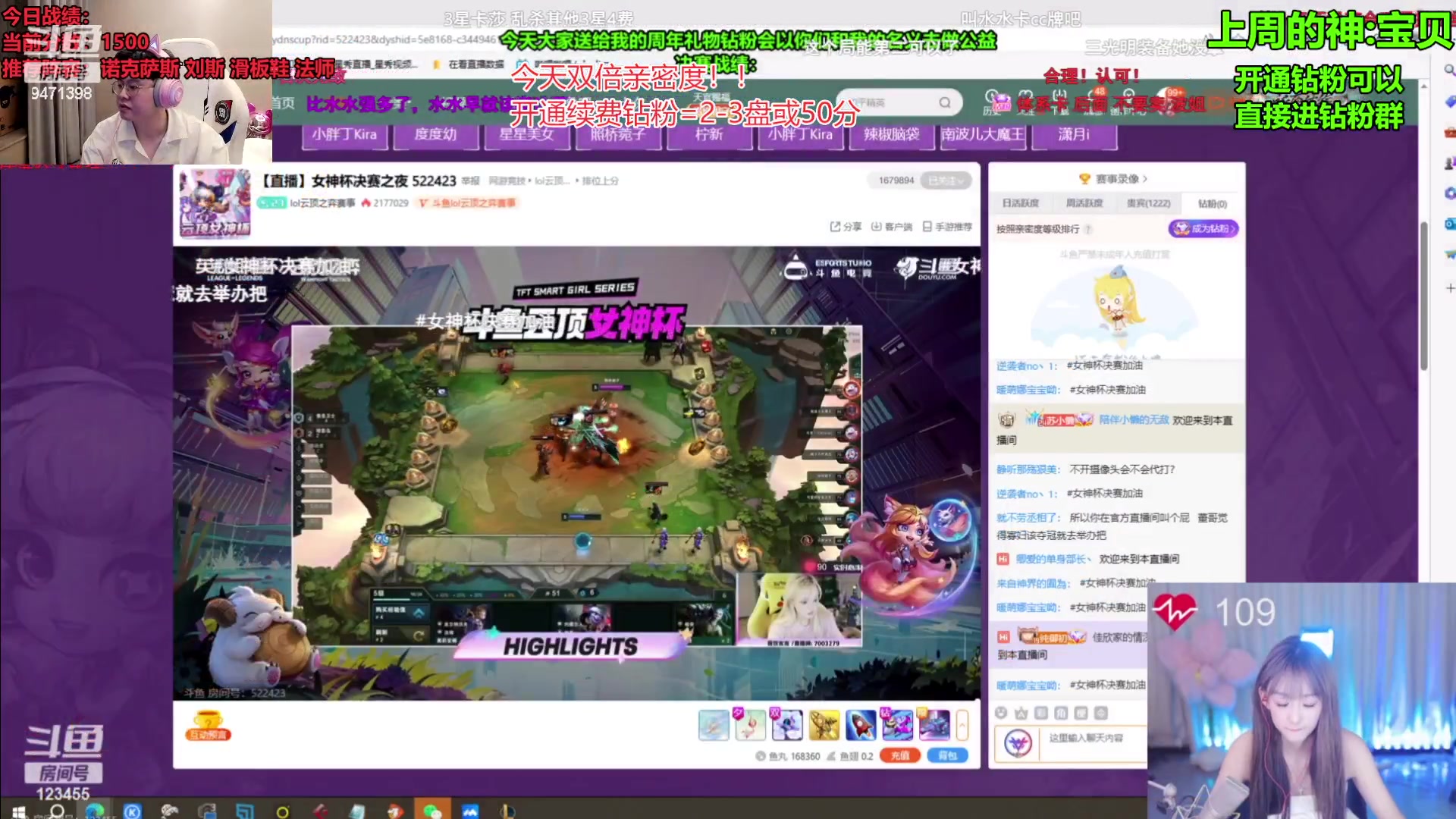The height and width of the screenshot is (819, 1456).
Task: Open 手游推荐 mobile game recommendations
Action: point(946,227)
